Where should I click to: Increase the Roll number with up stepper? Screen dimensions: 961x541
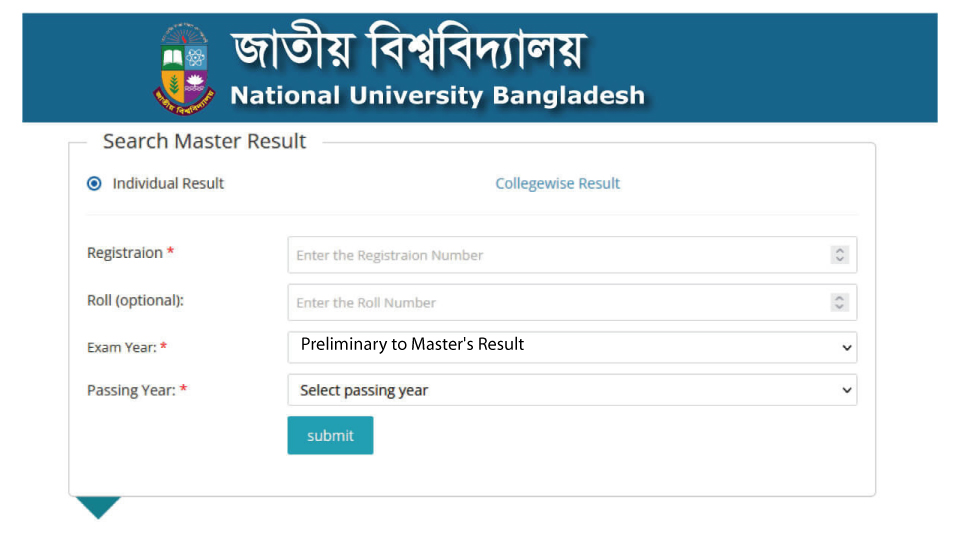[x=840, y=298]
